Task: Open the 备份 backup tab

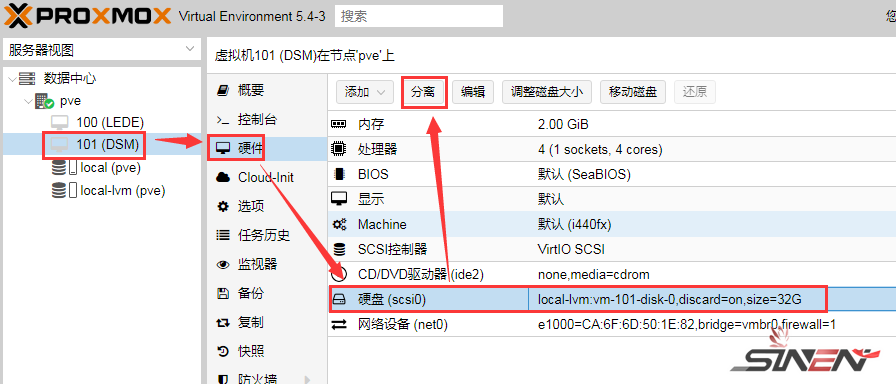Action: point(267,293)
